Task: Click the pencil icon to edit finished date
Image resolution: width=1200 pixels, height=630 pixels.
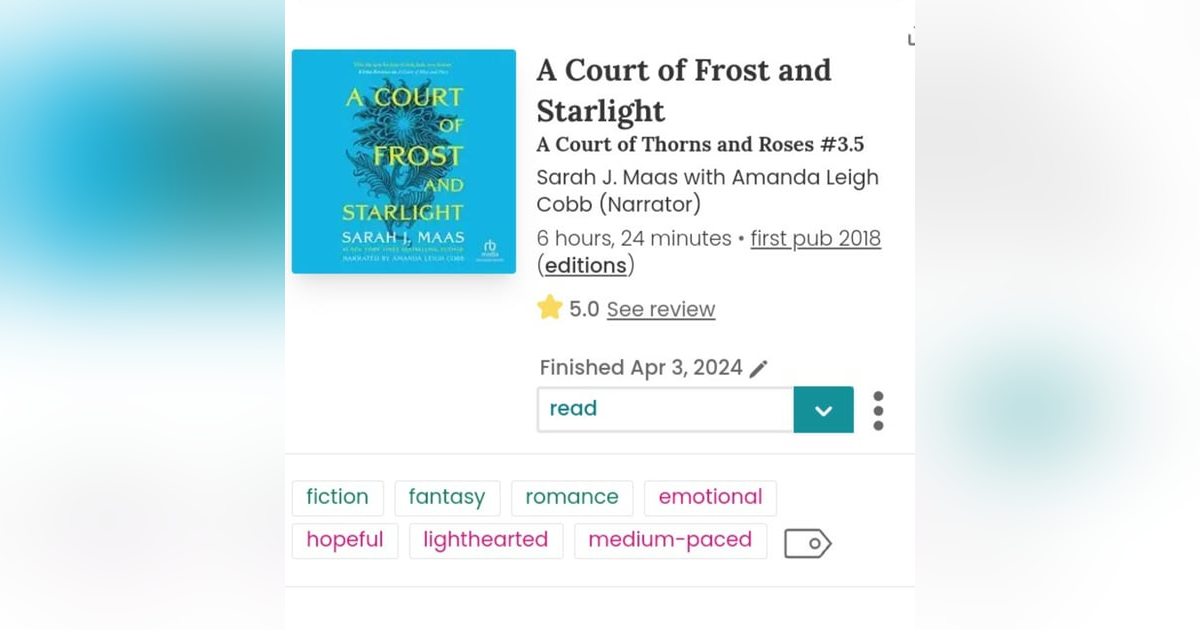Action: [x=758, y=368]
